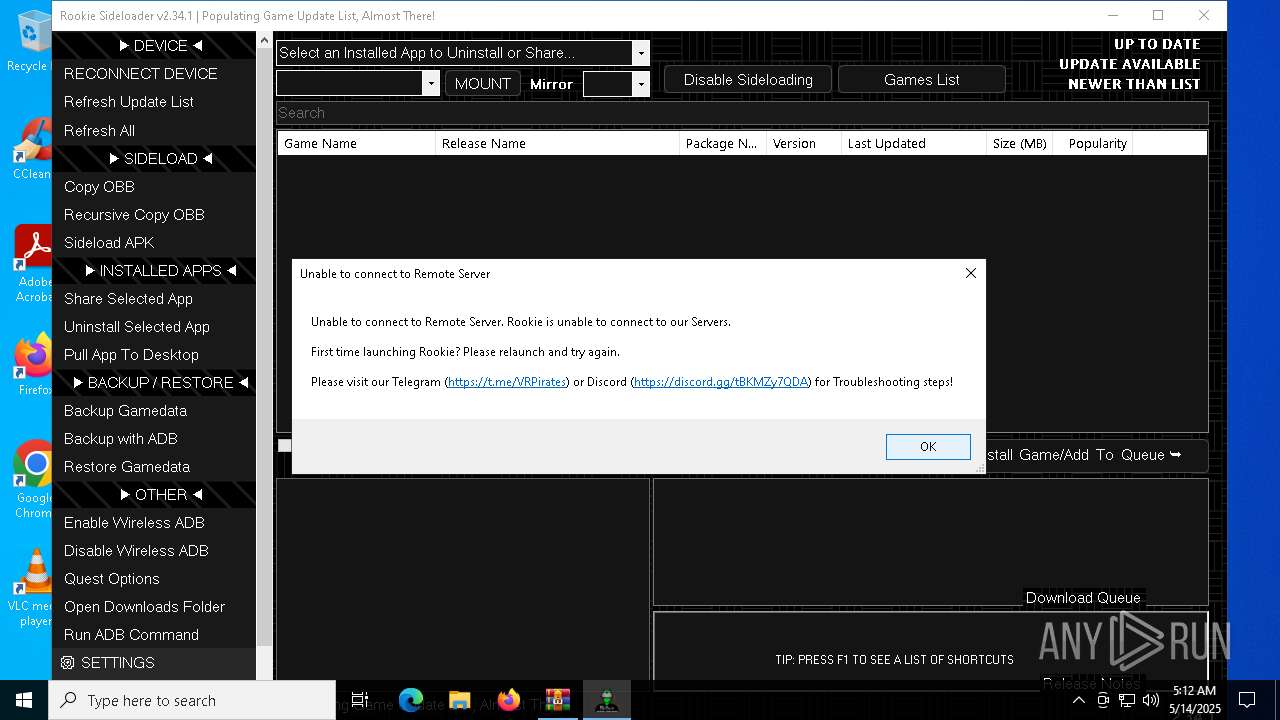The width and height of the screenshot is (1280, 720).
Task: Close the Unable to connect dialog
Action: pyautogui.click(x=970, y=273)
